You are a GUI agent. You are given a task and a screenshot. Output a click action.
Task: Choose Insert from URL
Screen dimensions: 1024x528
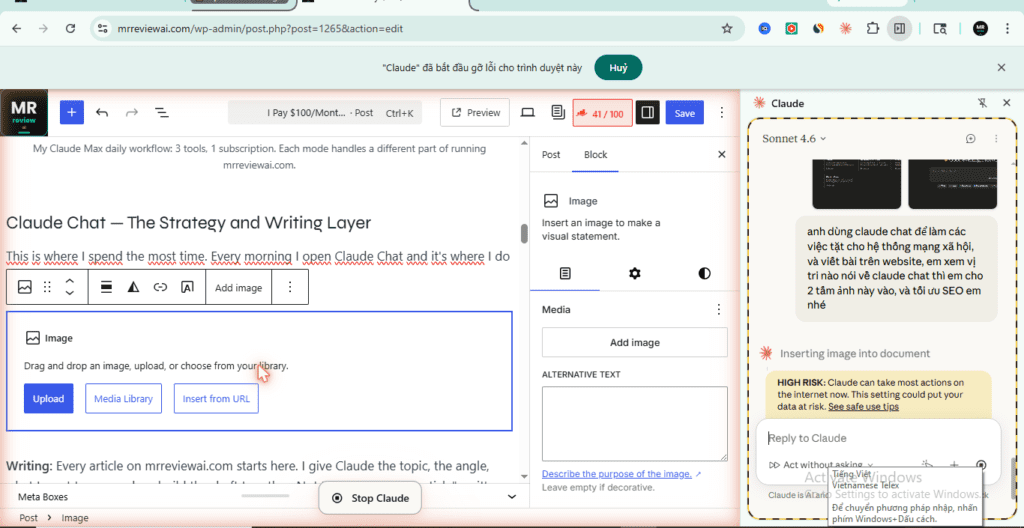[216, 399]
